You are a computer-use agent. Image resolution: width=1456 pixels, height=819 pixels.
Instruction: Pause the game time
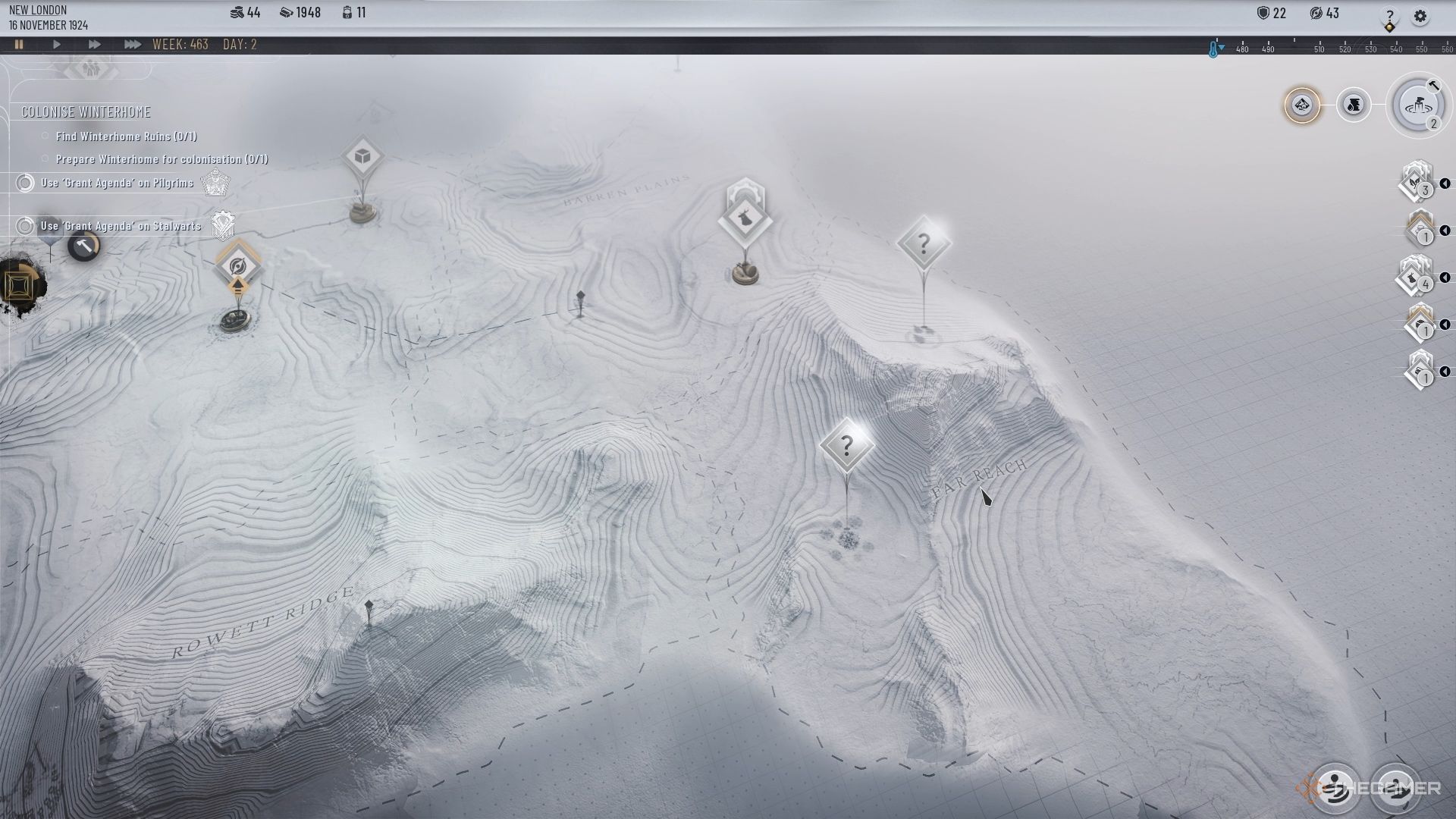pyautogui.click(x=19, y=45)
